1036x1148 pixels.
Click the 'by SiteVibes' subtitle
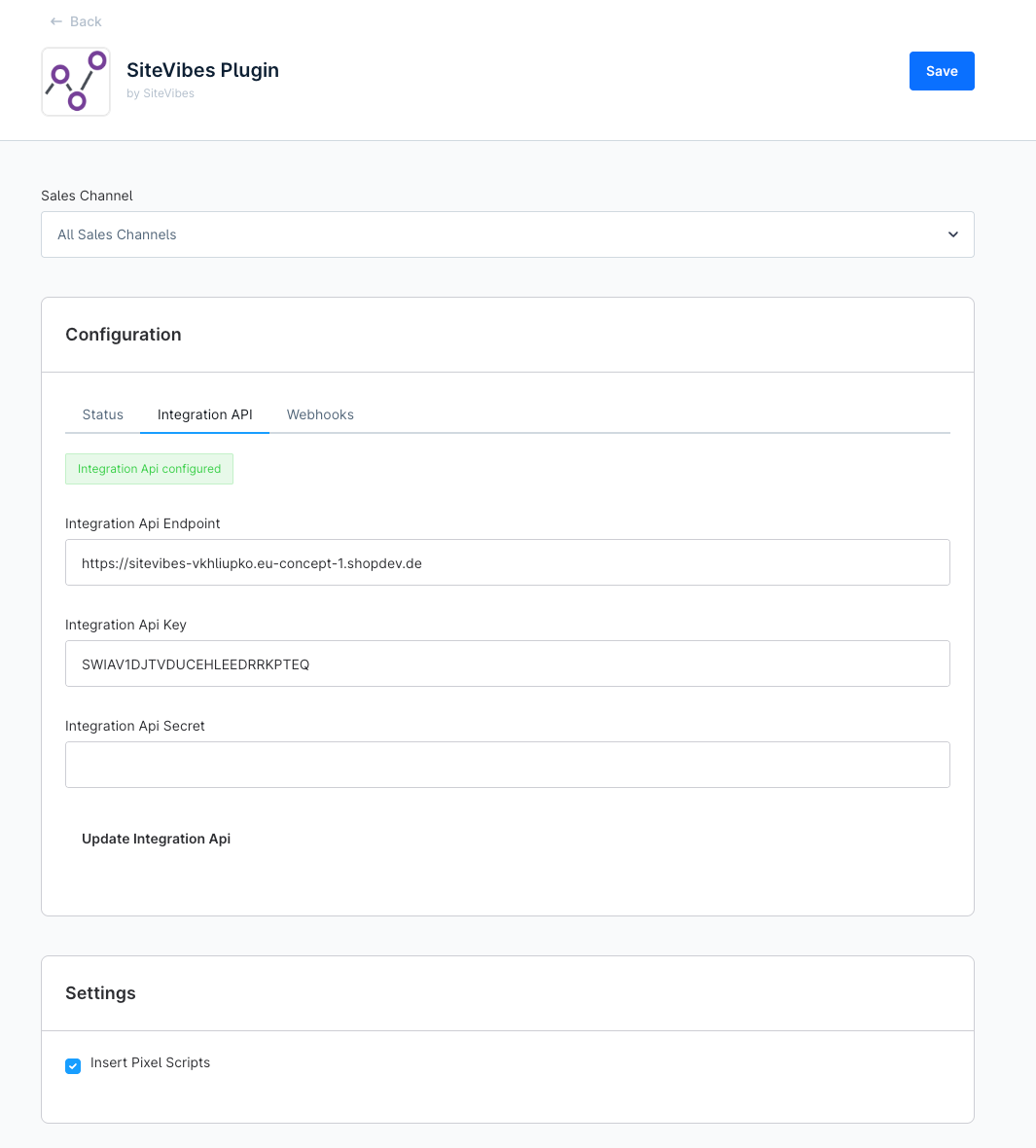tap(161, 93)
